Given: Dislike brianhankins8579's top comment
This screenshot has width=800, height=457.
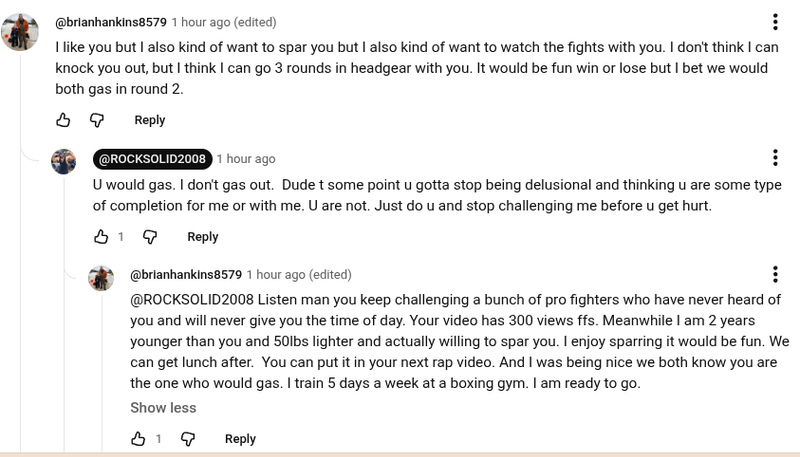Looking at the screenshot, I should pyautogui.click(x=97, y=120).
